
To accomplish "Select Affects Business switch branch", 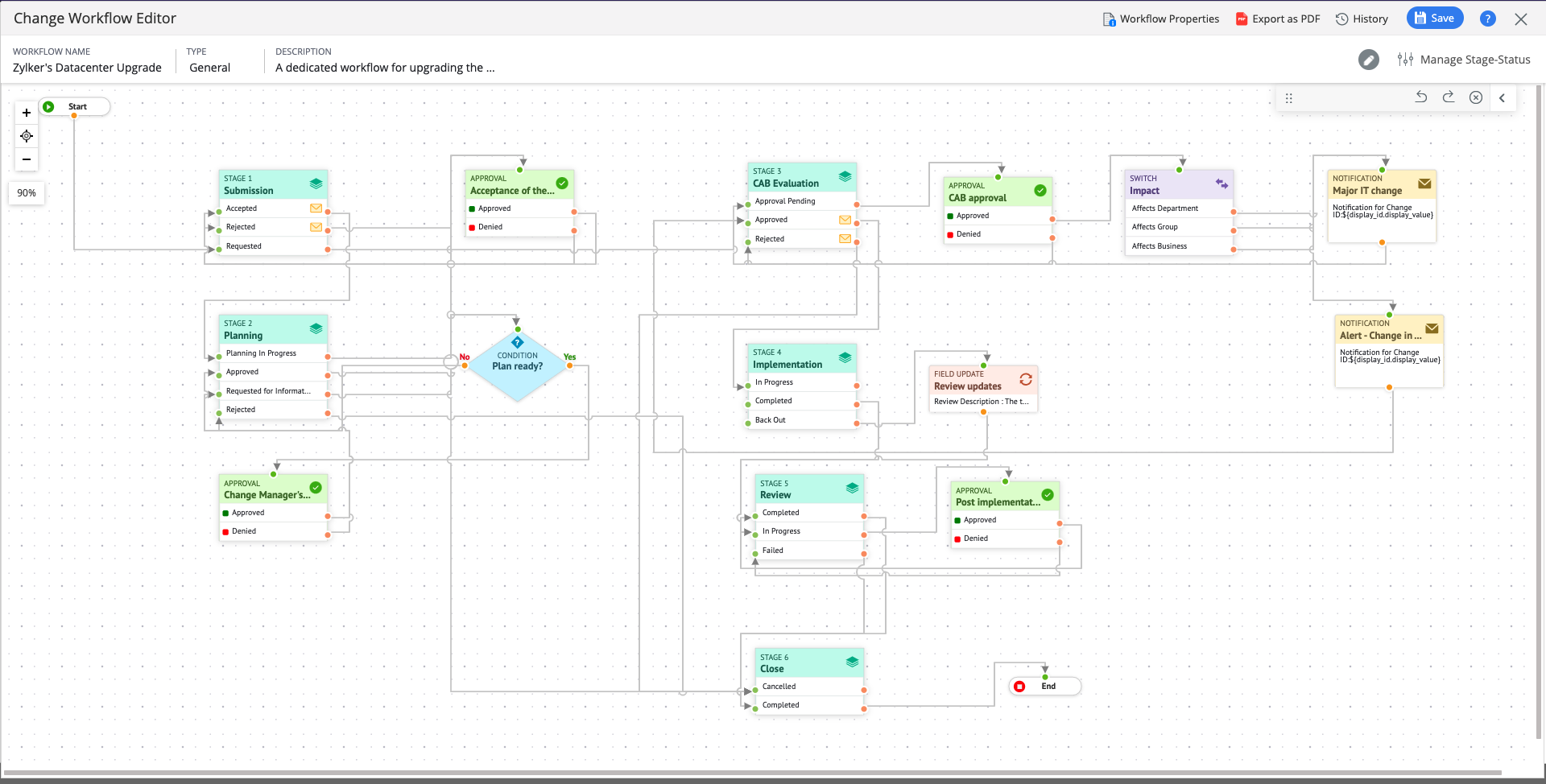I will click(x=1179, y=246).
